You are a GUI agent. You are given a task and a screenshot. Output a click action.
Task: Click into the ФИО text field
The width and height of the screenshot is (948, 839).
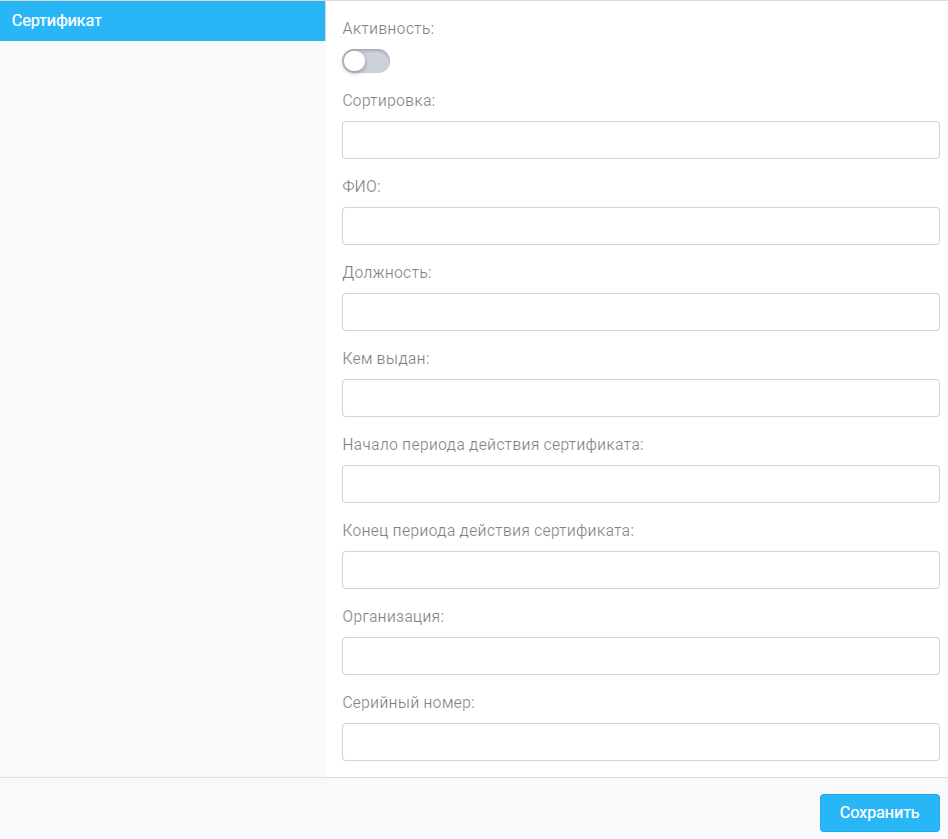coord(640,226)
